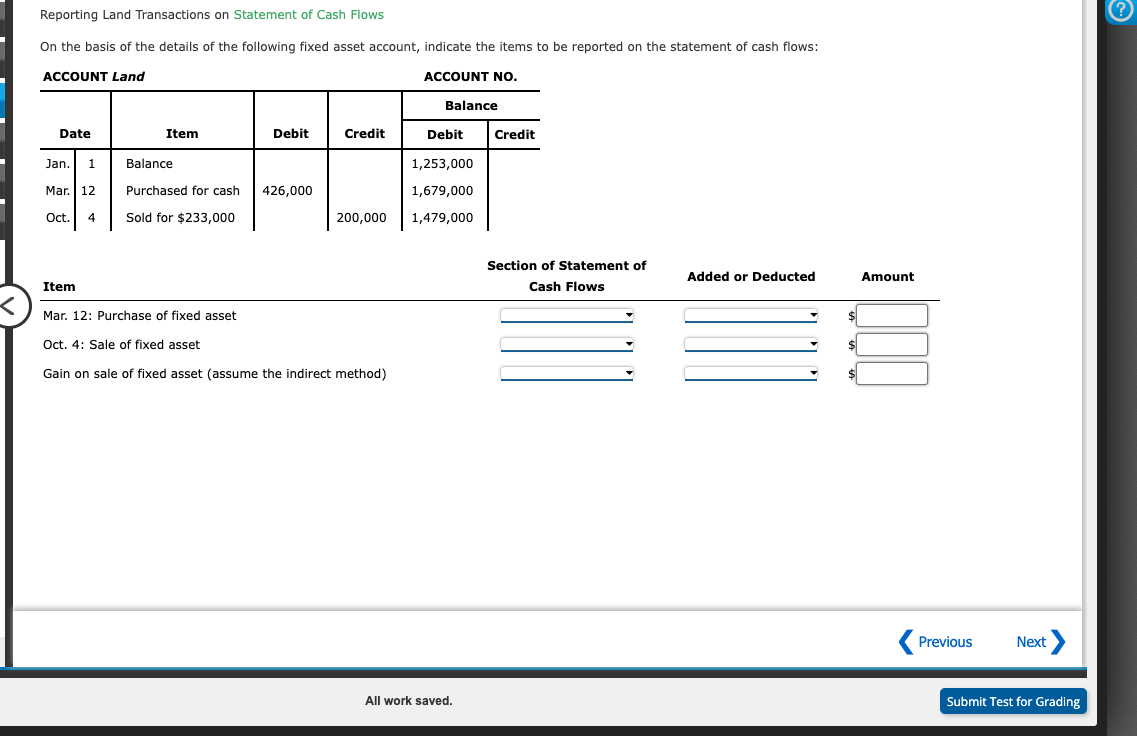Click Submit Test for Grading

1013,701
